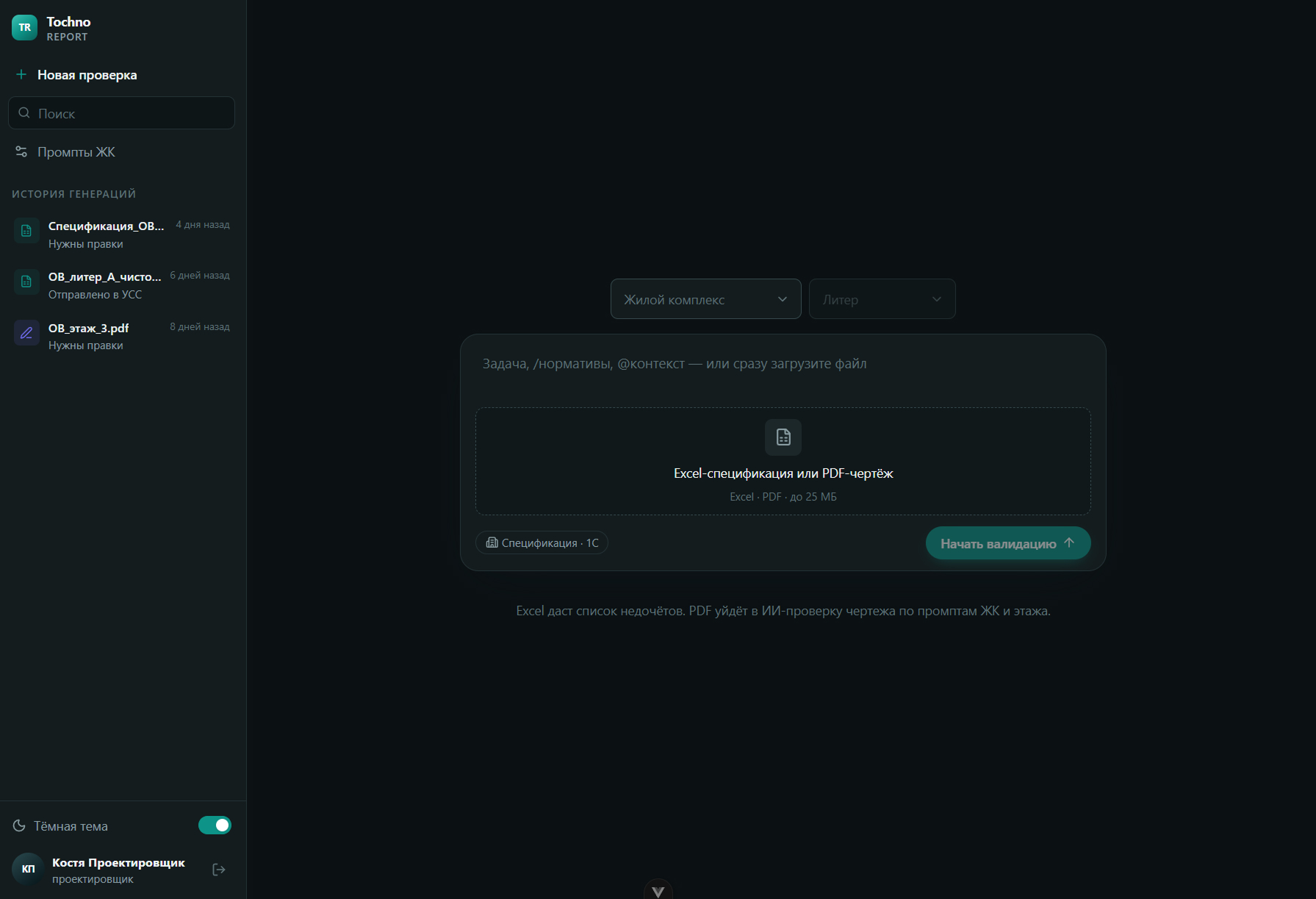Open the Жилой комплекс dropdown
Viewport: 1316px width, 899px height.
[x=705, y=299]
